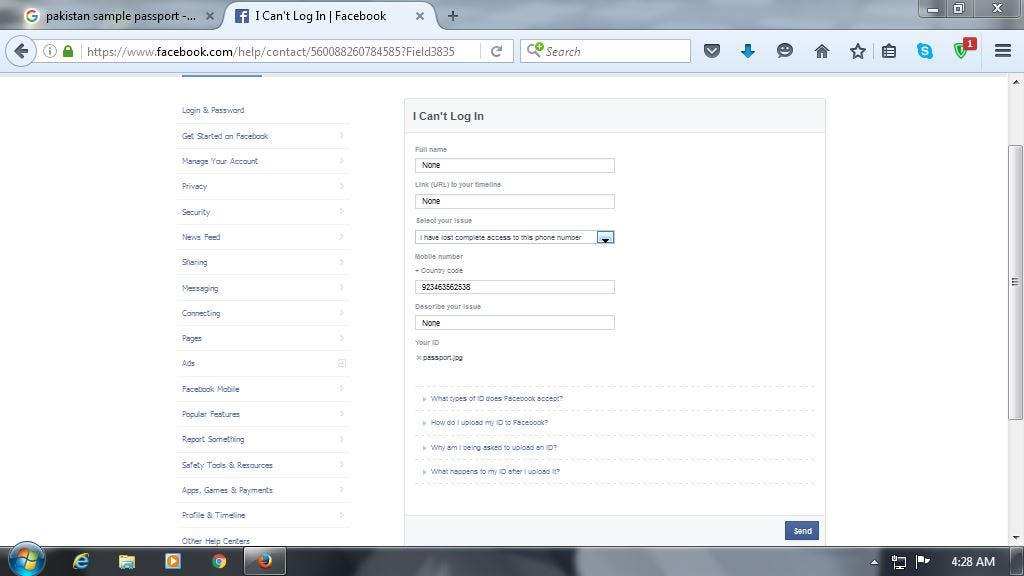Viewport: 1024px width, 576px height.
Task: Submit the form with Send button
Action: [801, 530]
